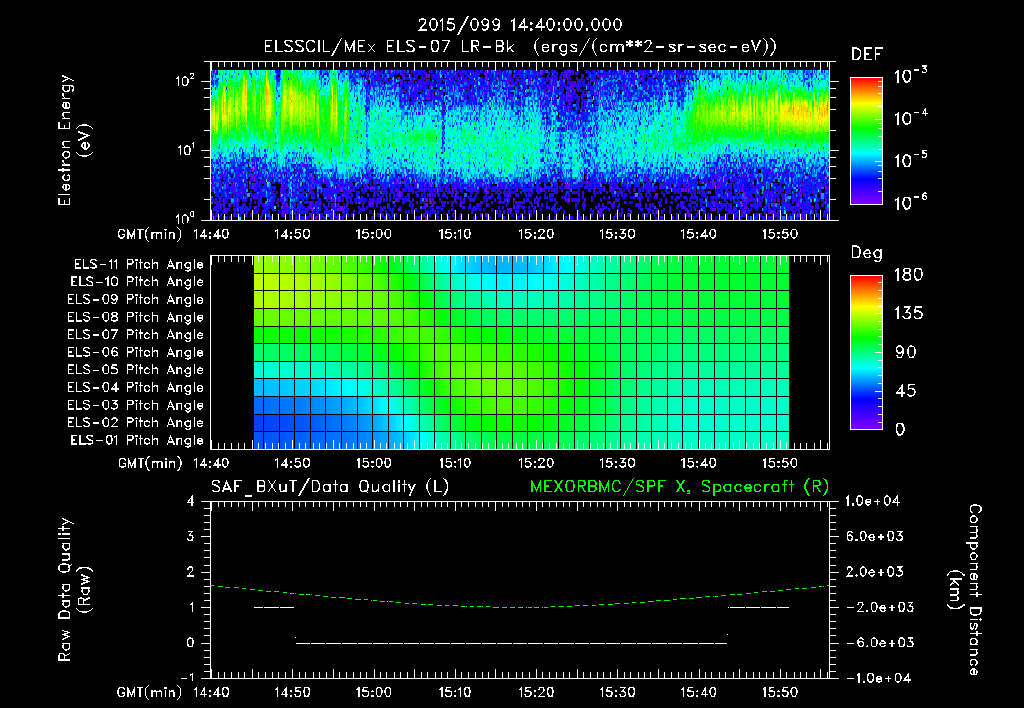The height and width of the screenshot is (708, 1024).
Task: Click GMT(min) label under the data quality panel
Action: (150, 692)
